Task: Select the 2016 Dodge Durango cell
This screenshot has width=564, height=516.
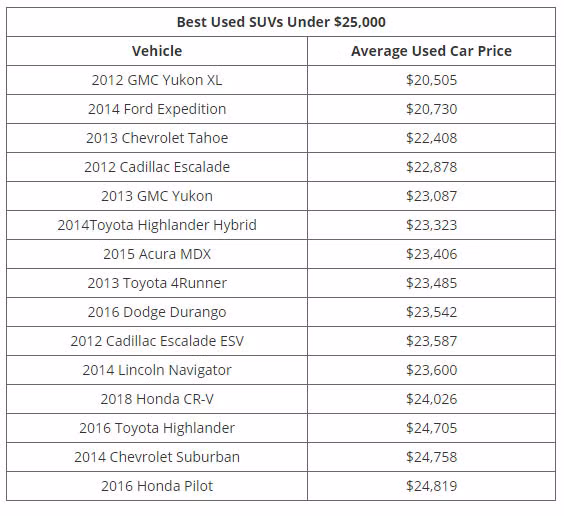Action: [157, 312]
